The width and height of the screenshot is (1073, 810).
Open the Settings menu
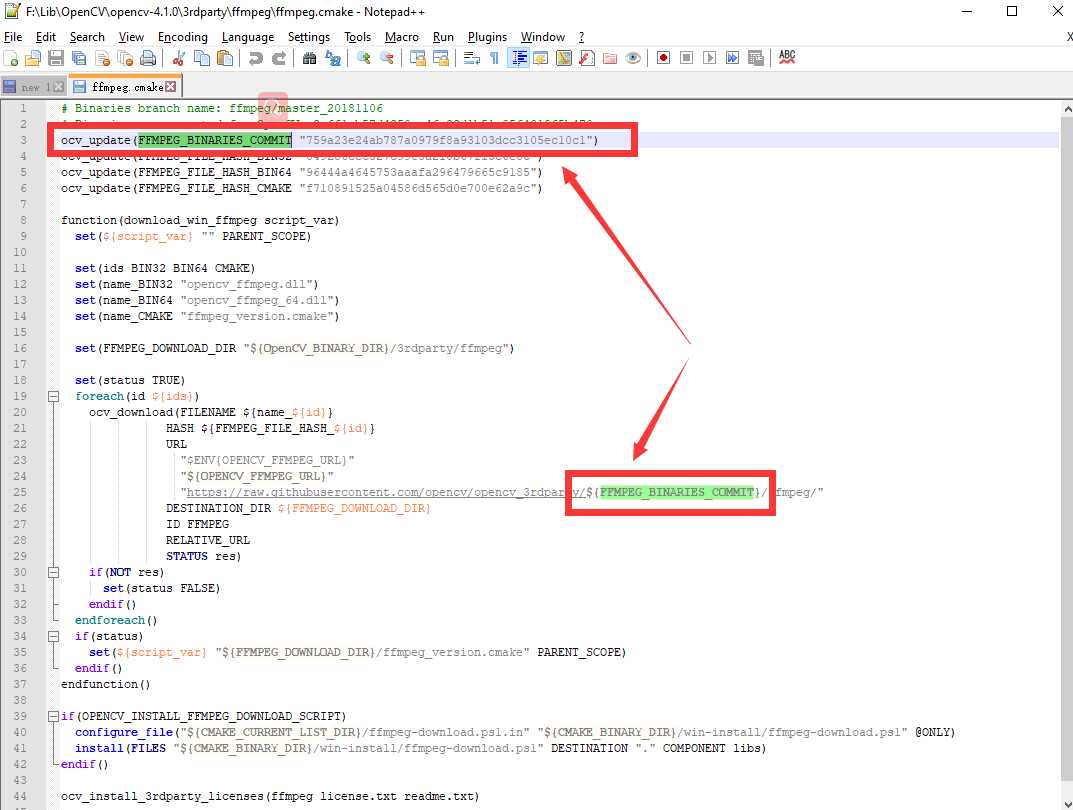[x=309, y=37]
